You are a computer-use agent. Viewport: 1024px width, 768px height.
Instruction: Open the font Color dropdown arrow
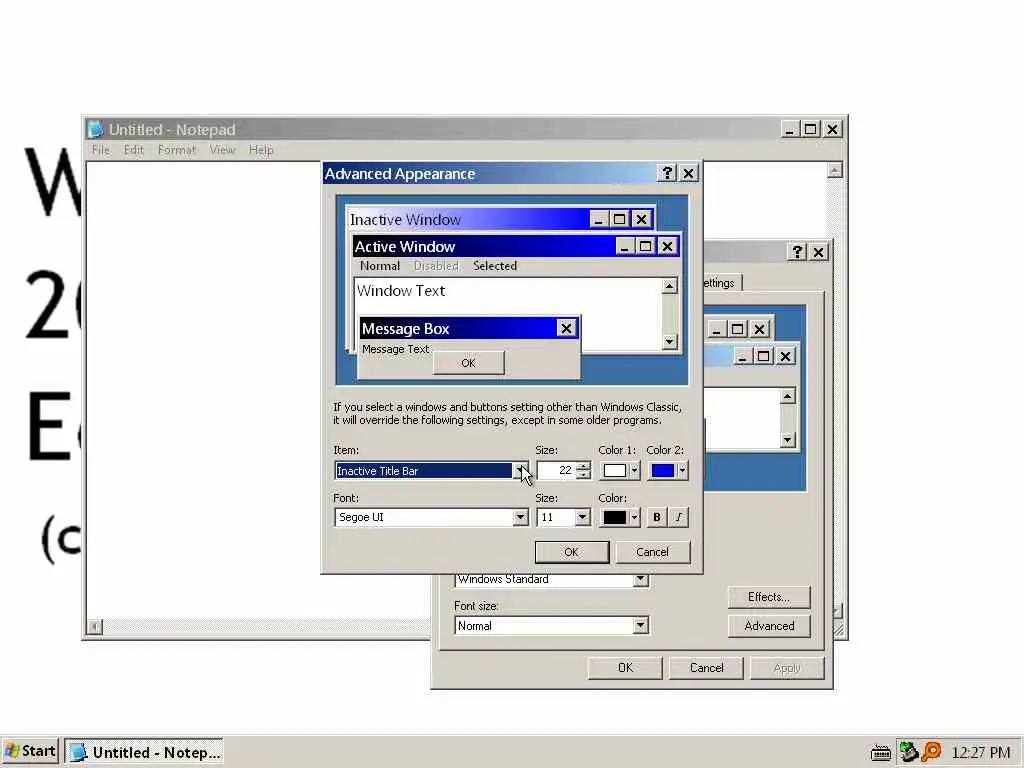coord(634,517)
